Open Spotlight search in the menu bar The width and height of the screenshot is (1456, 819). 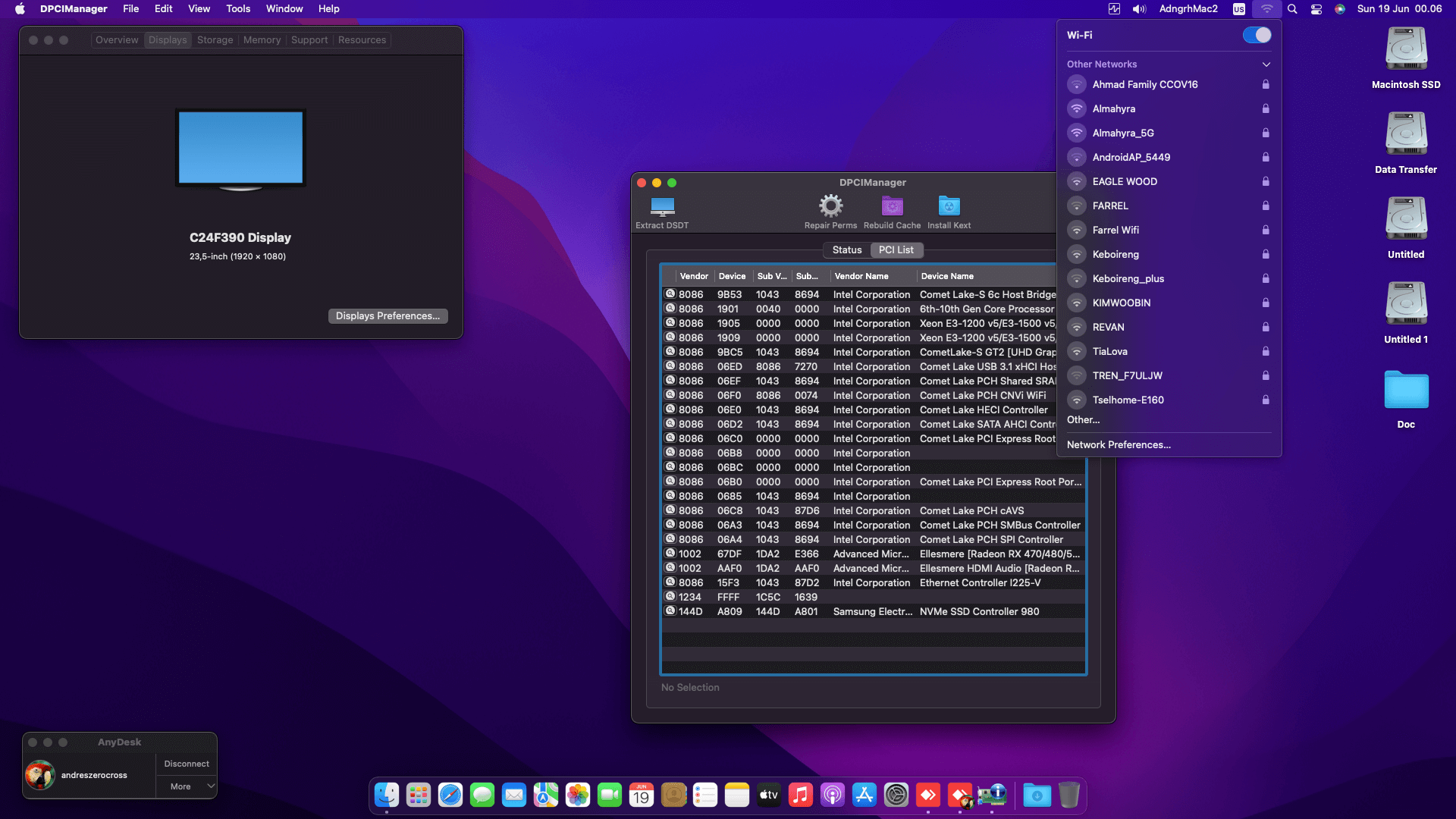point(1292,9)
